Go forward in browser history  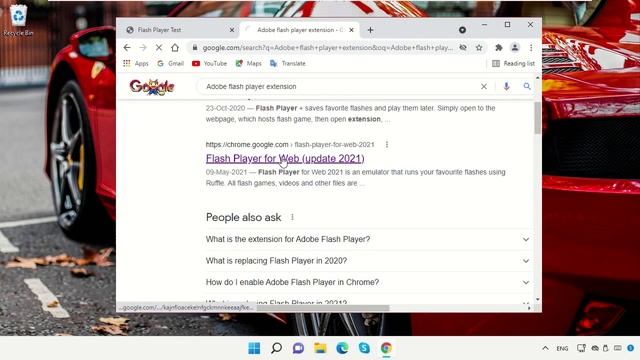click(x=143, y=48)
